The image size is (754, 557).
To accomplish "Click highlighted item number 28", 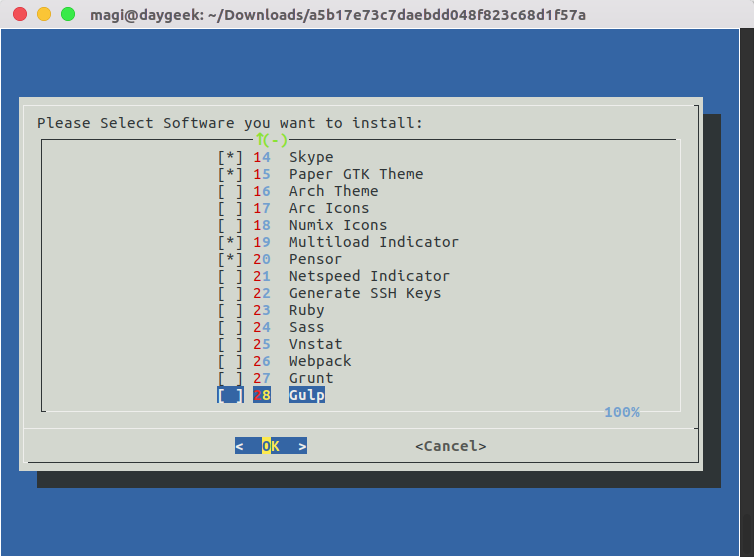I will tap(262, 395).
